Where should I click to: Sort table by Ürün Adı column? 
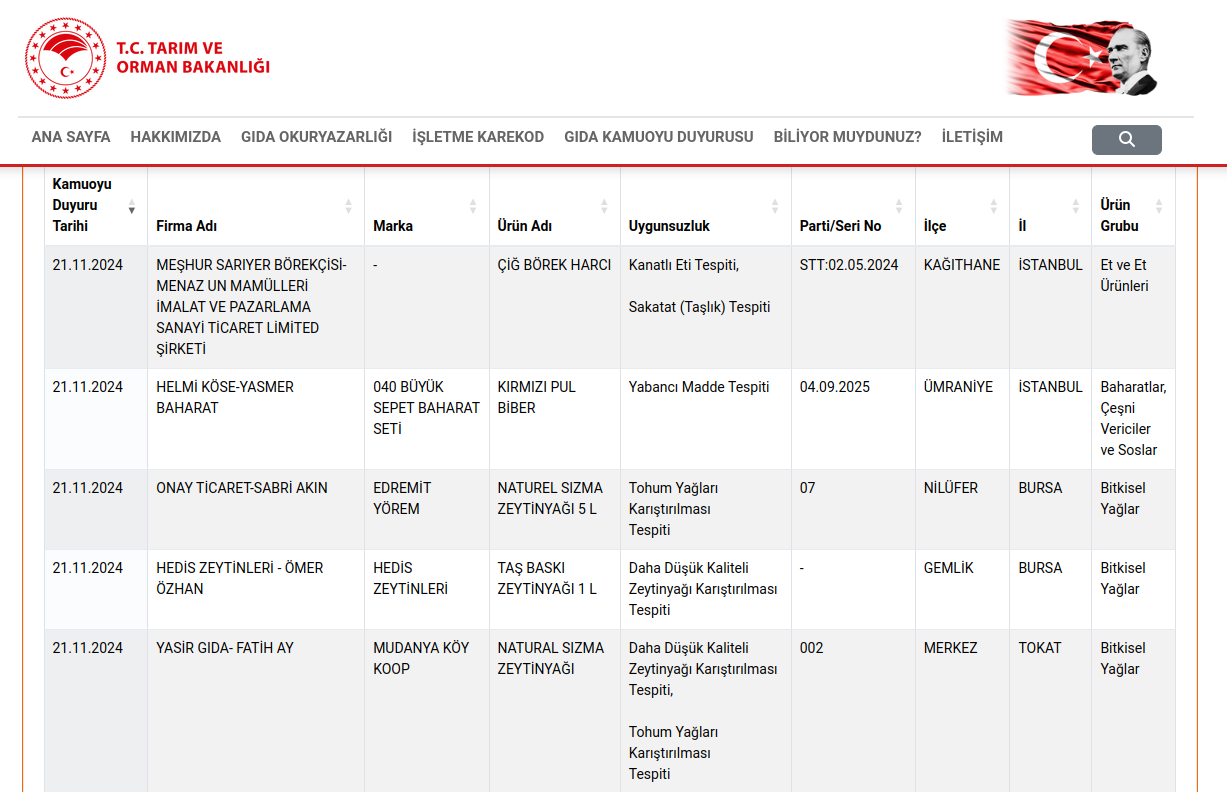click(x=604, y=207)
